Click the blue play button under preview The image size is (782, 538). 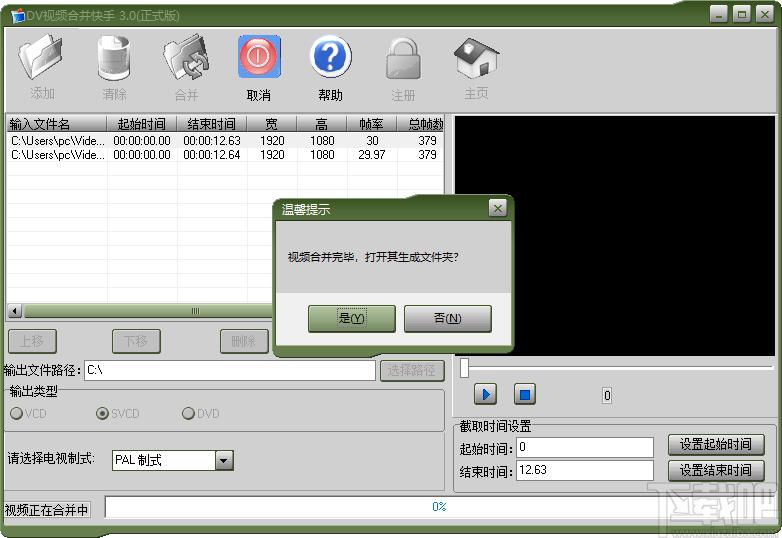tap(485, 394)
